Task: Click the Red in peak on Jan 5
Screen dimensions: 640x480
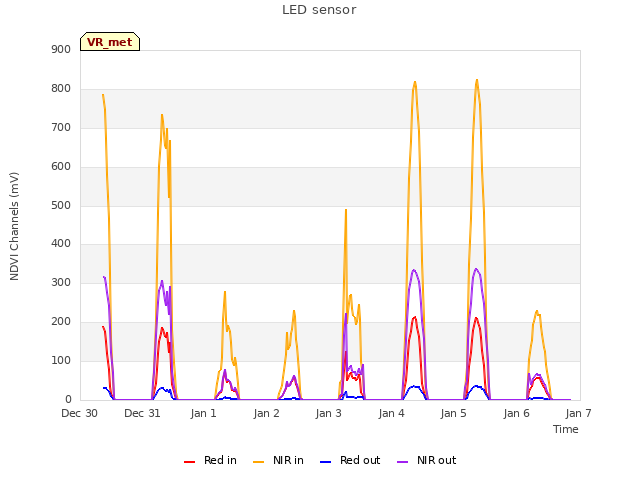Action: [x=476, y=318]
